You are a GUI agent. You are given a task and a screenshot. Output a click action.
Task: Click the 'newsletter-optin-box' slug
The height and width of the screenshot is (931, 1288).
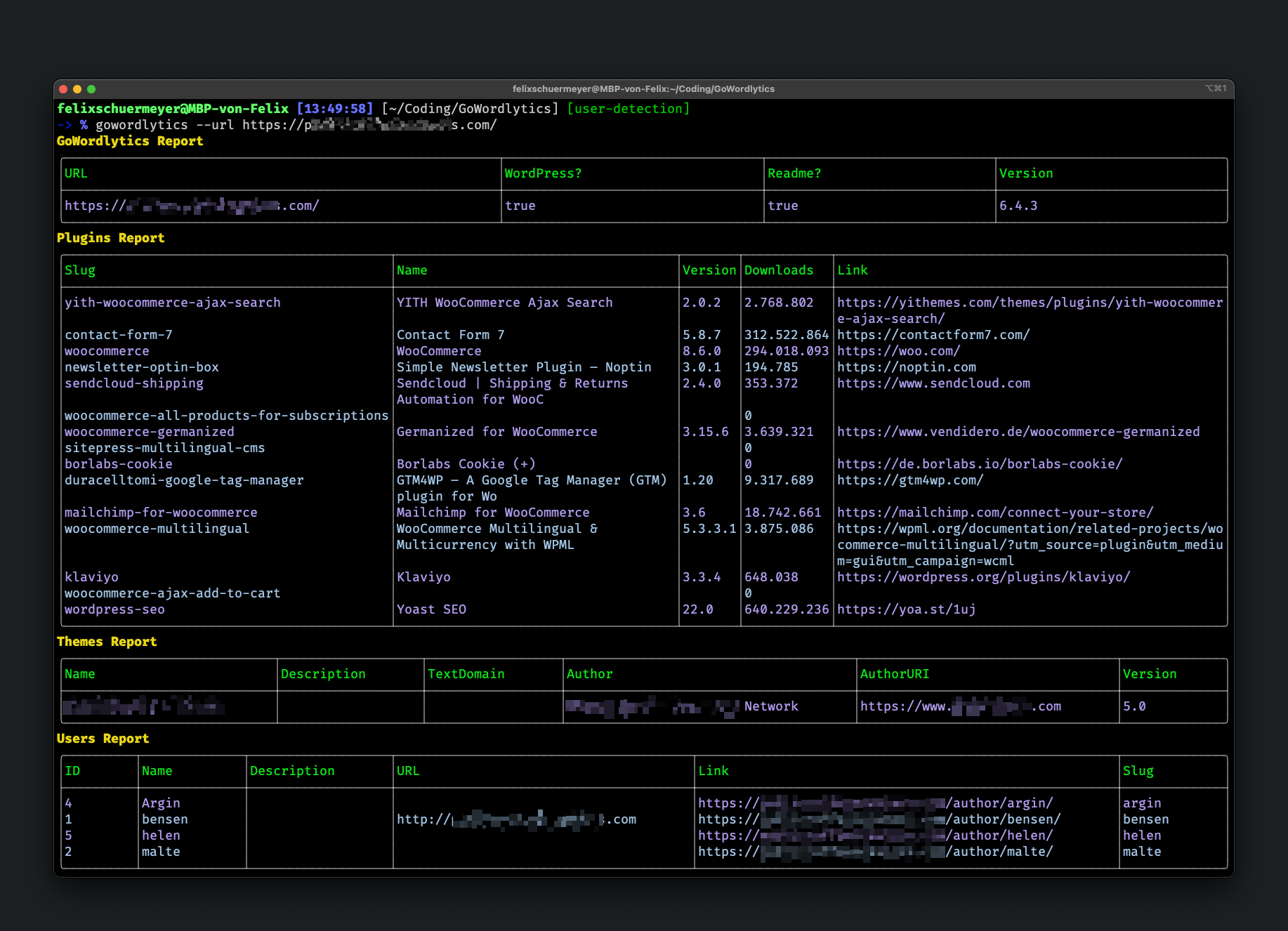[142, 367]
